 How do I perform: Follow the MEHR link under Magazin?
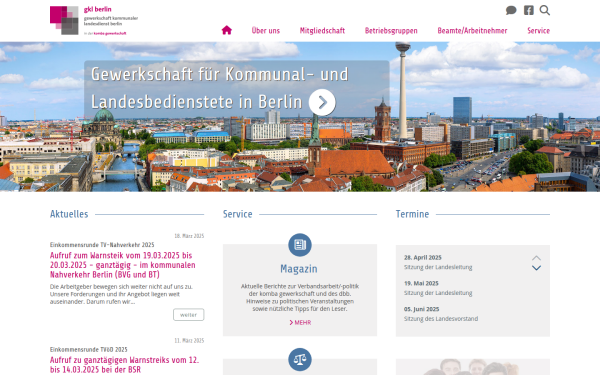point(300,323)
